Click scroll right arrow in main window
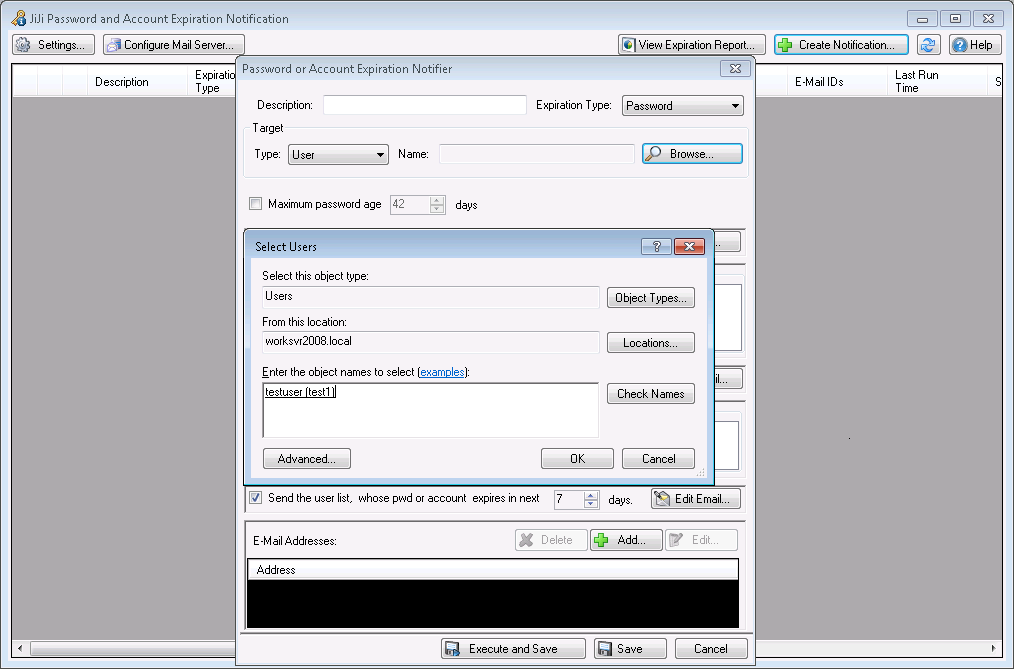Screen dimensions: 1014x669 click(x=993, y=648)
